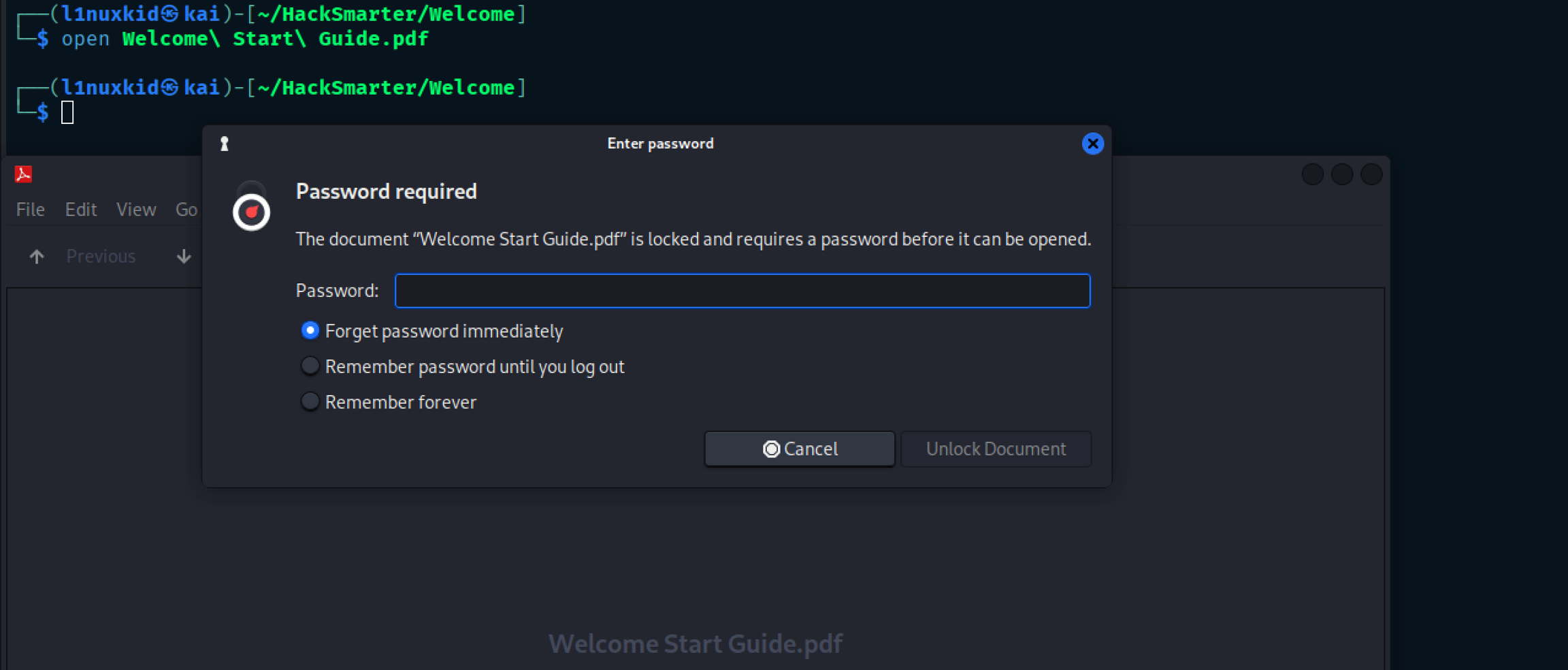Click the down arrow for next page
This screenshot has width=1568, height=670.
pos(184,256)
